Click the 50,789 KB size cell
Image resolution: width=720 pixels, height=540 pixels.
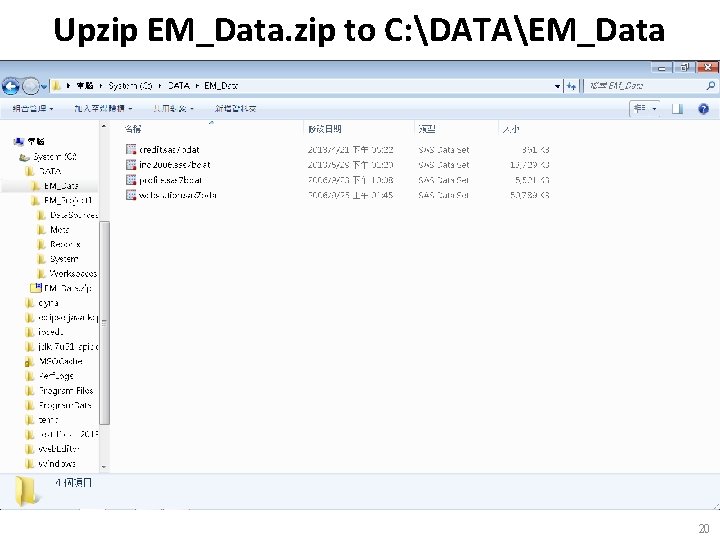tap(529, 195)
